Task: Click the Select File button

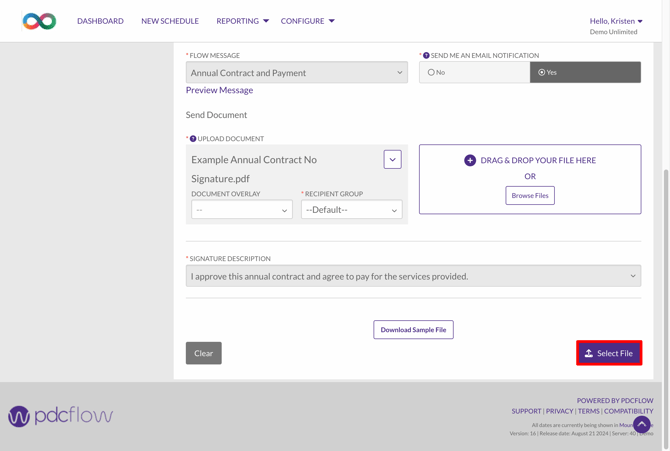Action: coord(609,353)
